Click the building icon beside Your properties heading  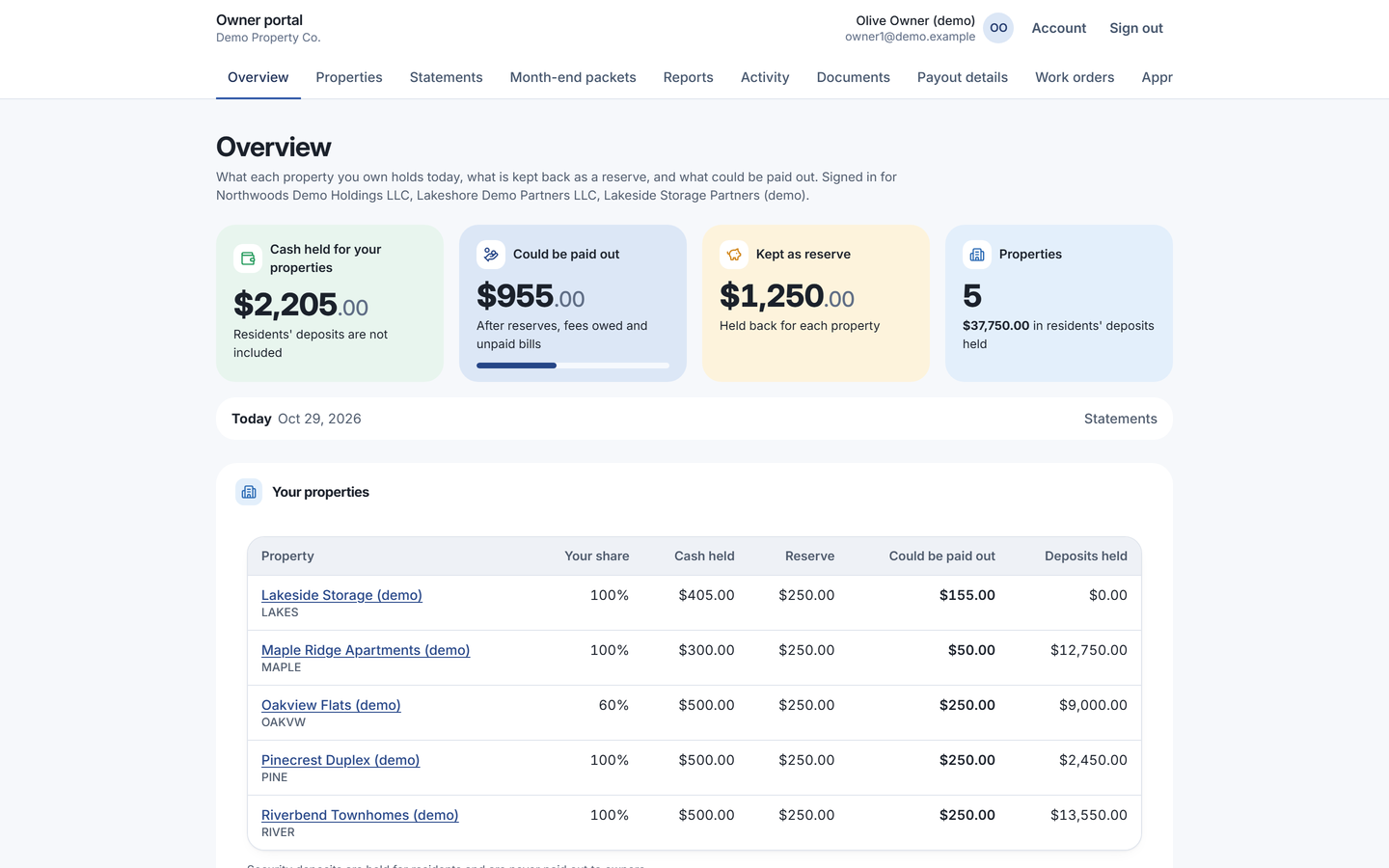coord(249,492)
